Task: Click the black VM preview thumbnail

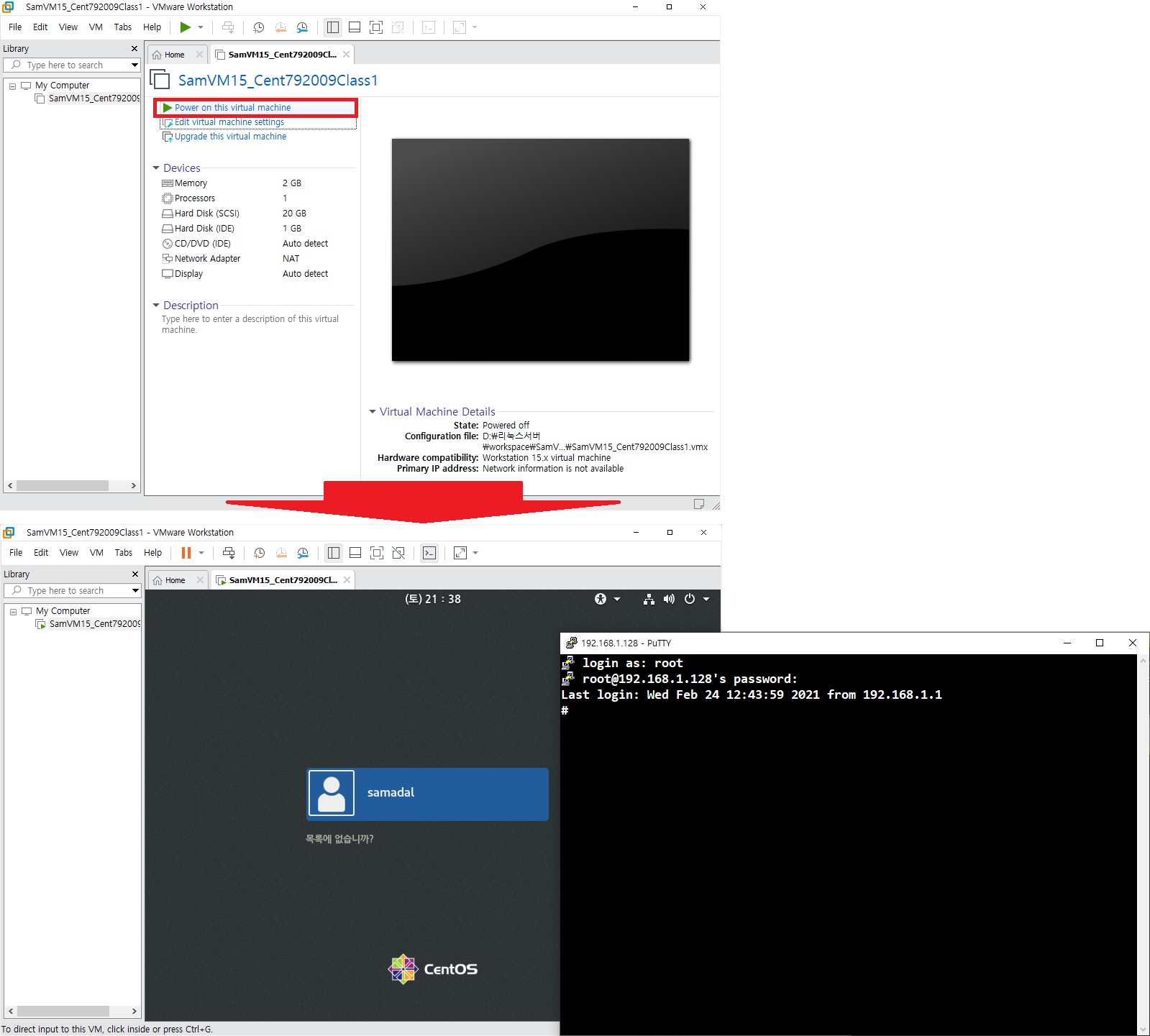Action: pyautogui.click(x=541, y=249)
